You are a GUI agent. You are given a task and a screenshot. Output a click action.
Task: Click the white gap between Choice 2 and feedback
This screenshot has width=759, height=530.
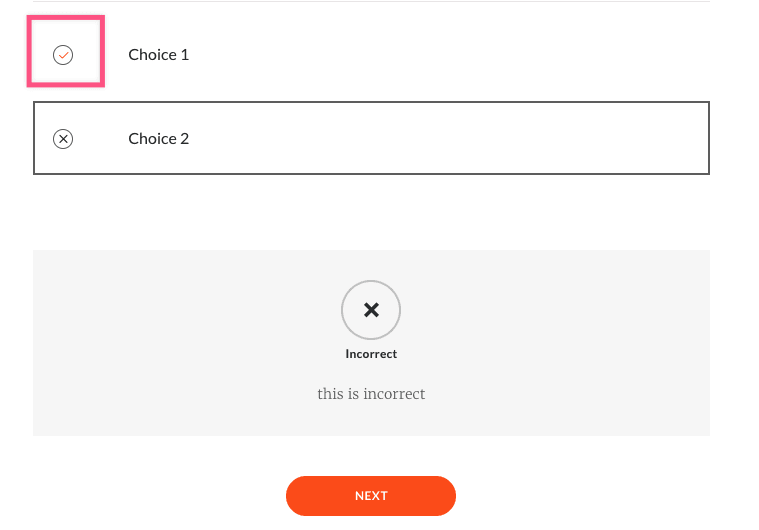[x=371, y=212]
